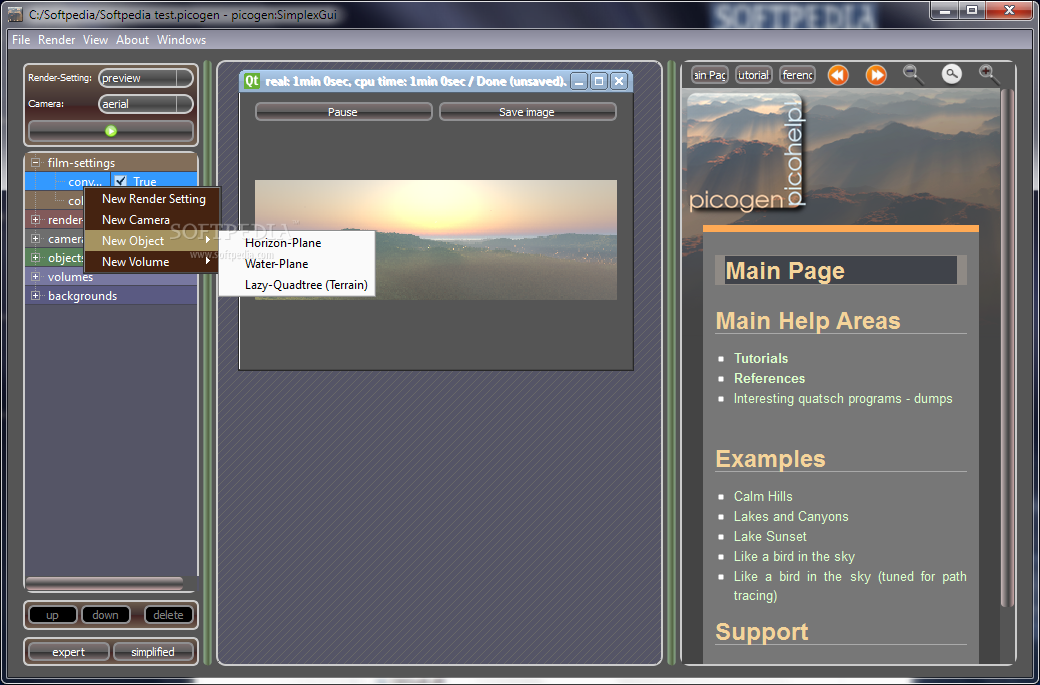Viewport: 1040px width, 685px height.
Task: Click the delete button
Action: 168,615
